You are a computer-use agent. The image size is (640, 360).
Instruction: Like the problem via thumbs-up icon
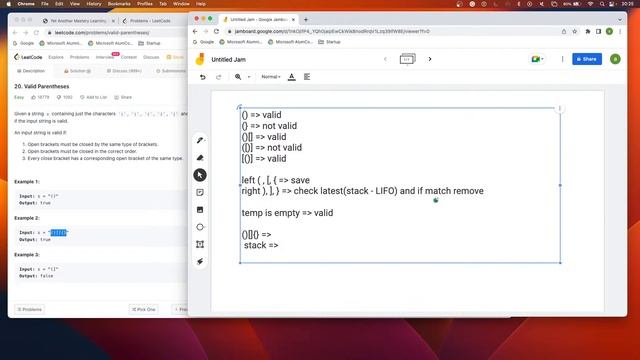[x=33, y=98]
